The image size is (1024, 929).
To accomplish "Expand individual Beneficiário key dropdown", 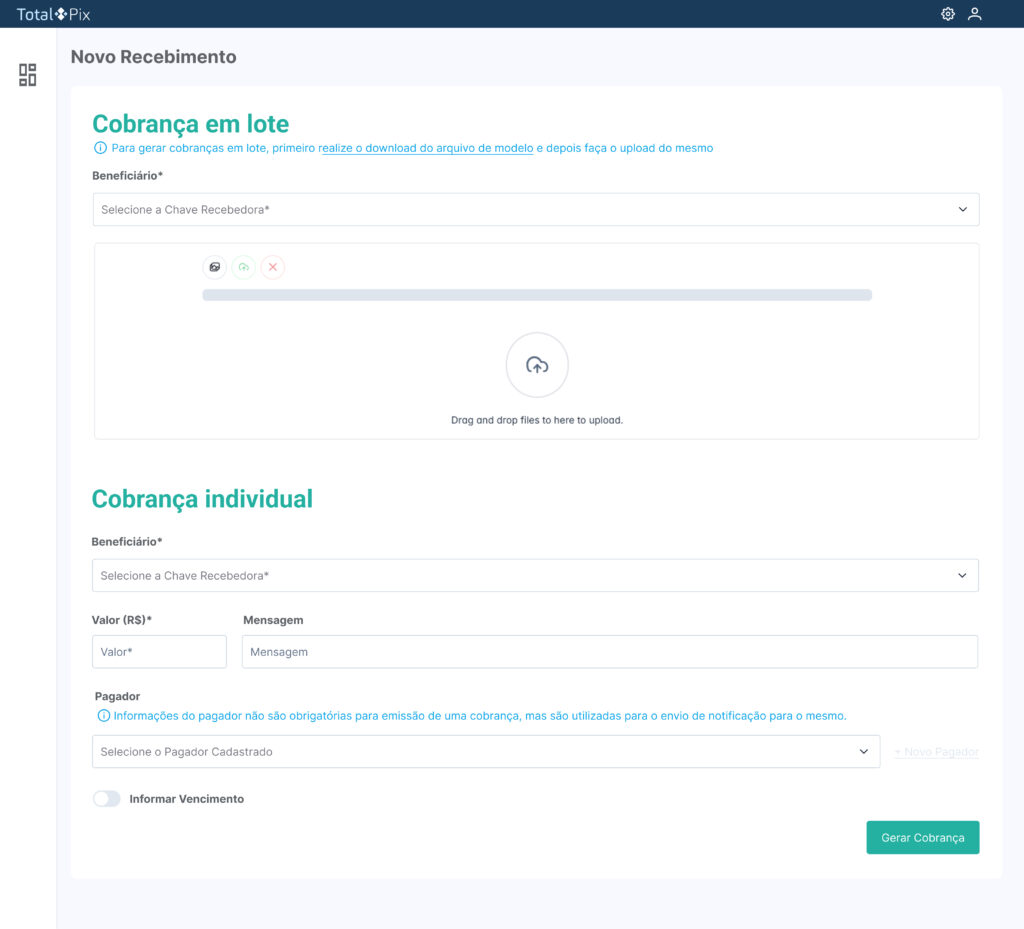I will pyautogui.click(x=535, y=576).
